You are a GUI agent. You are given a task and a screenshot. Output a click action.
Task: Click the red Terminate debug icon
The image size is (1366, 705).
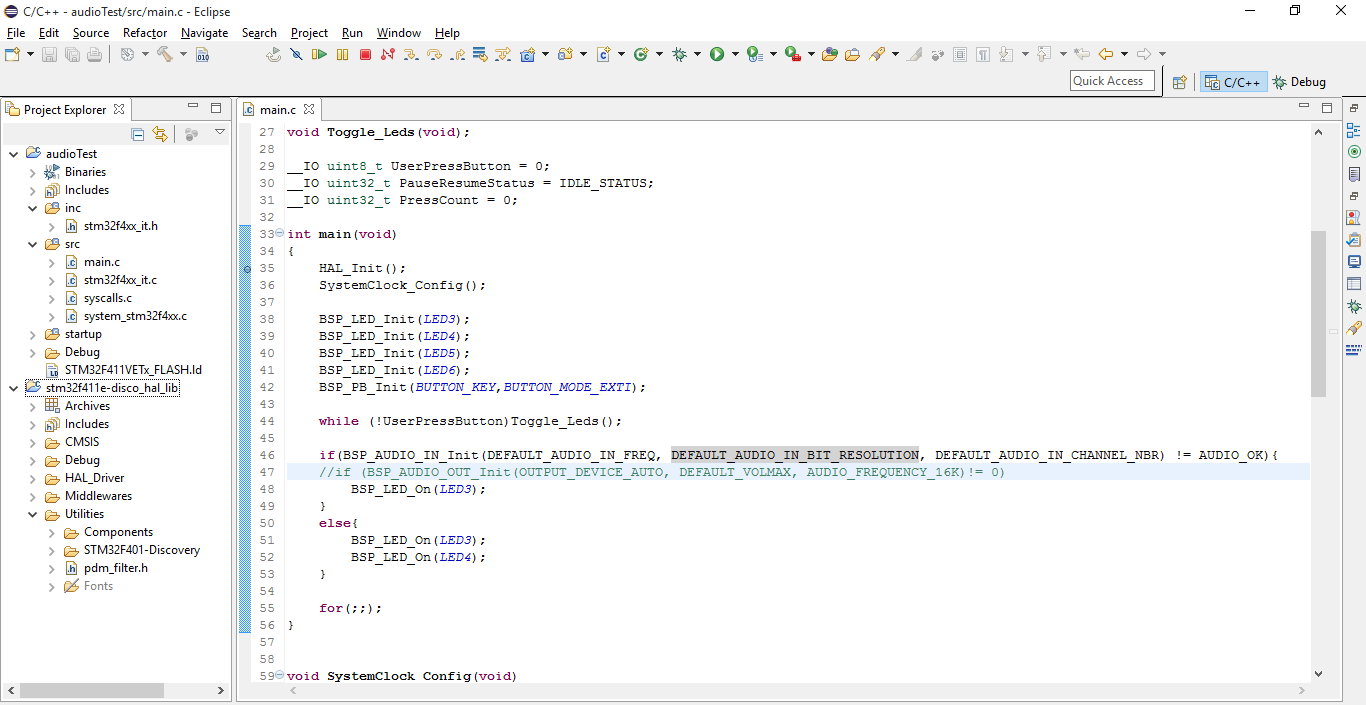click(x=365, y=54)
